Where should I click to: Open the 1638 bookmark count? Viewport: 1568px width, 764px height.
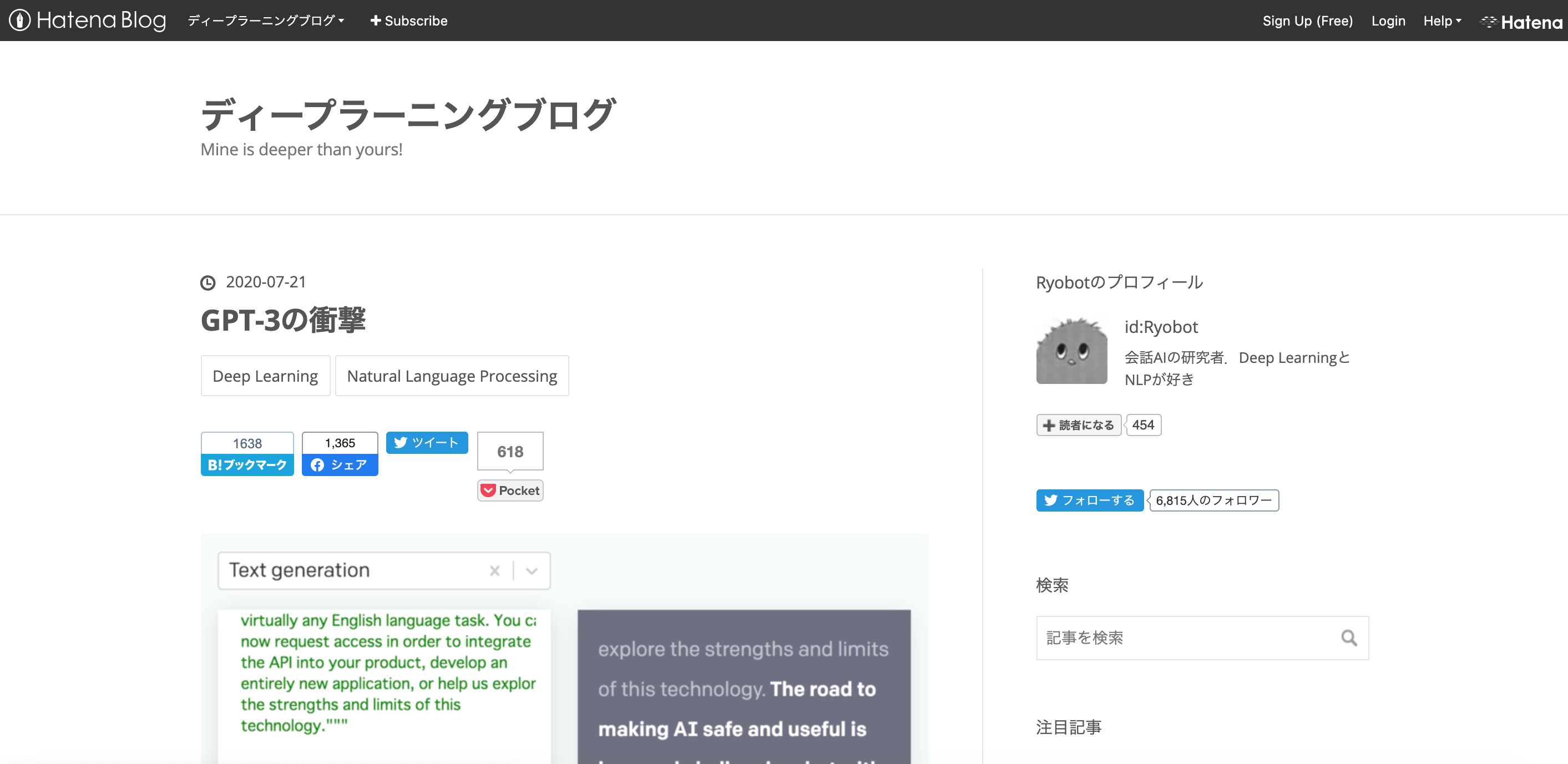pos(247,443)
